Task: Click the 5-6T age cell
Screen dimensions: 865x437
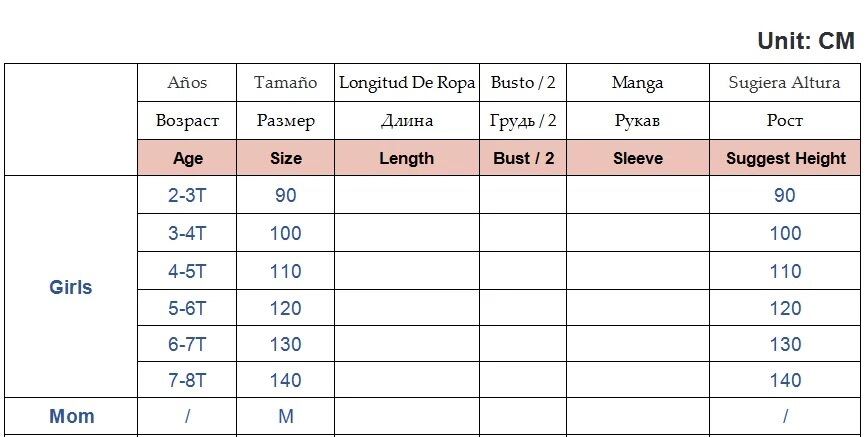Action: point(187,308)
